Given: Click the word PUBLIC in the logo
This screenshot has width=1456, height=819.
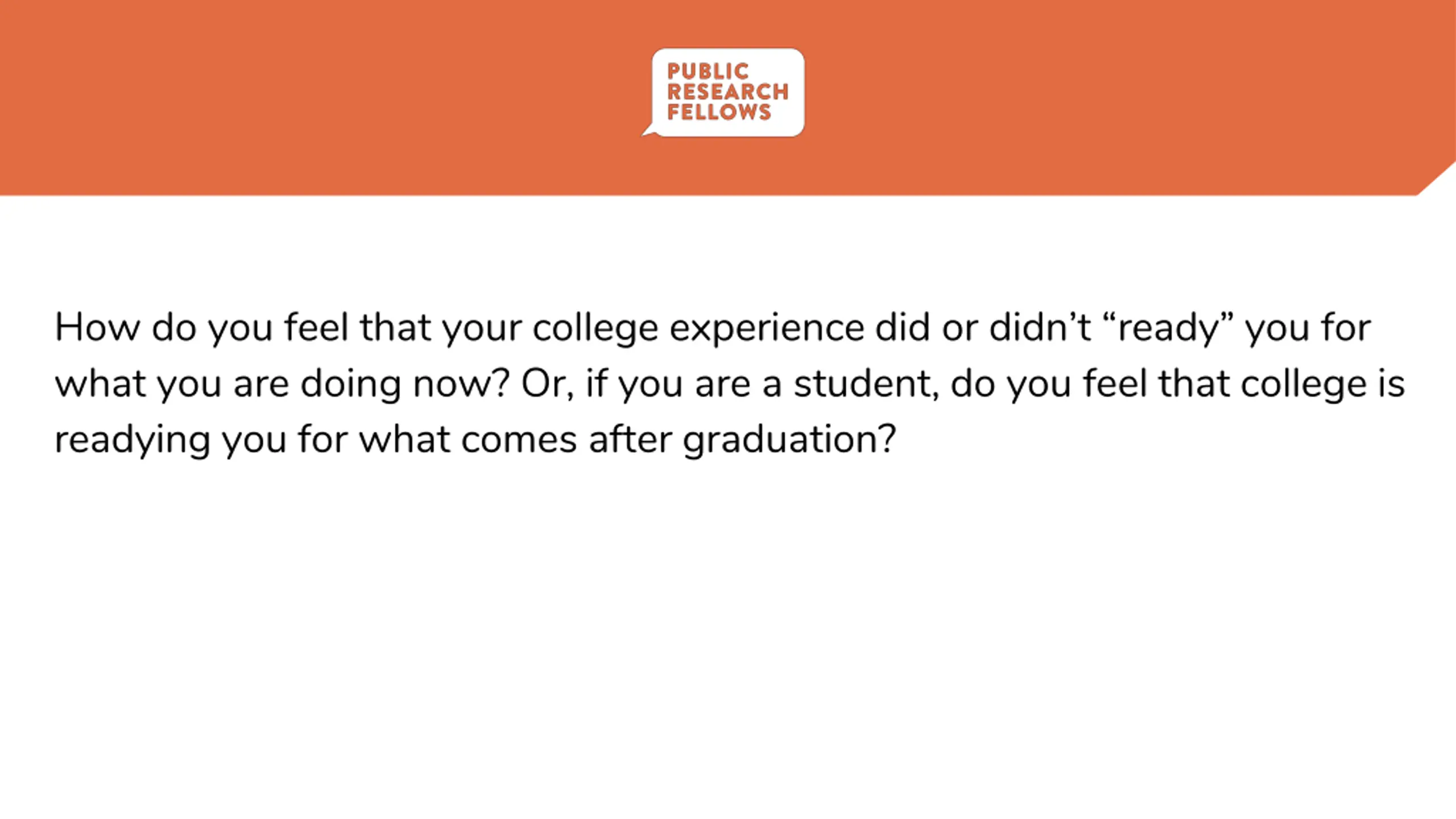Looking at the screenshot, I should [x=708, y=72].
